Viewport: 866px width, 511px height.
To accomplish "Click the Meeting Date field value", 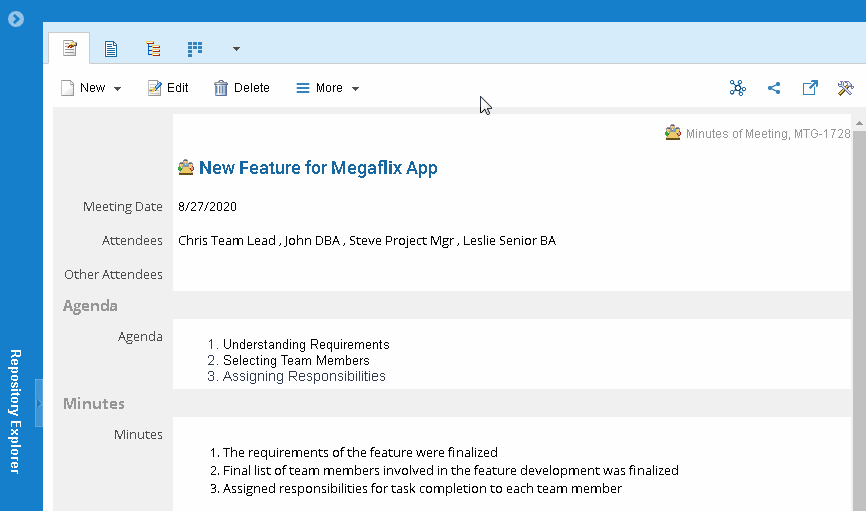I will click(x=207, y=207).
